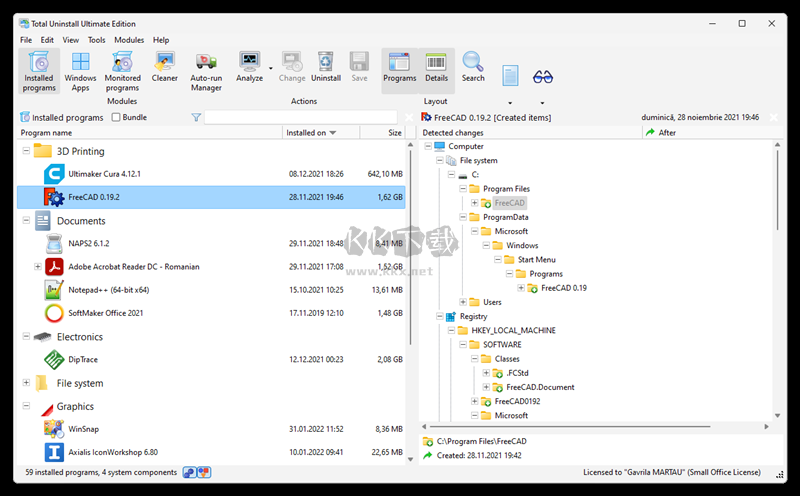Click the Detected changes column header

click(x=531, y=133)
